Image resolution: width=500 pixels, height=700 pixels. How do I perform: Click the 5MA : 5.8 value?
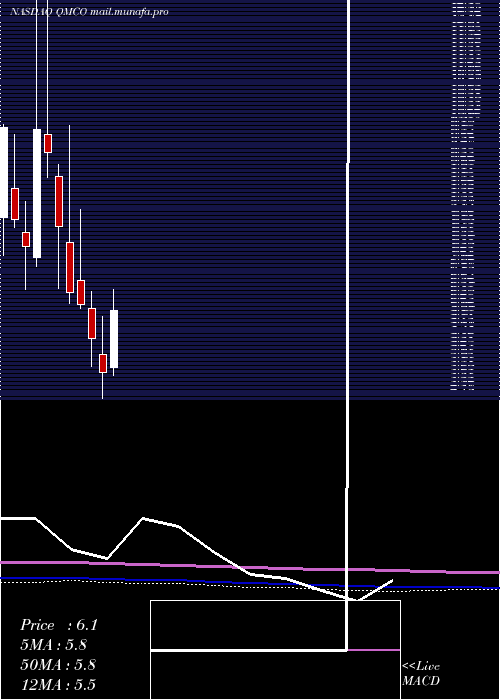(54, 645)
